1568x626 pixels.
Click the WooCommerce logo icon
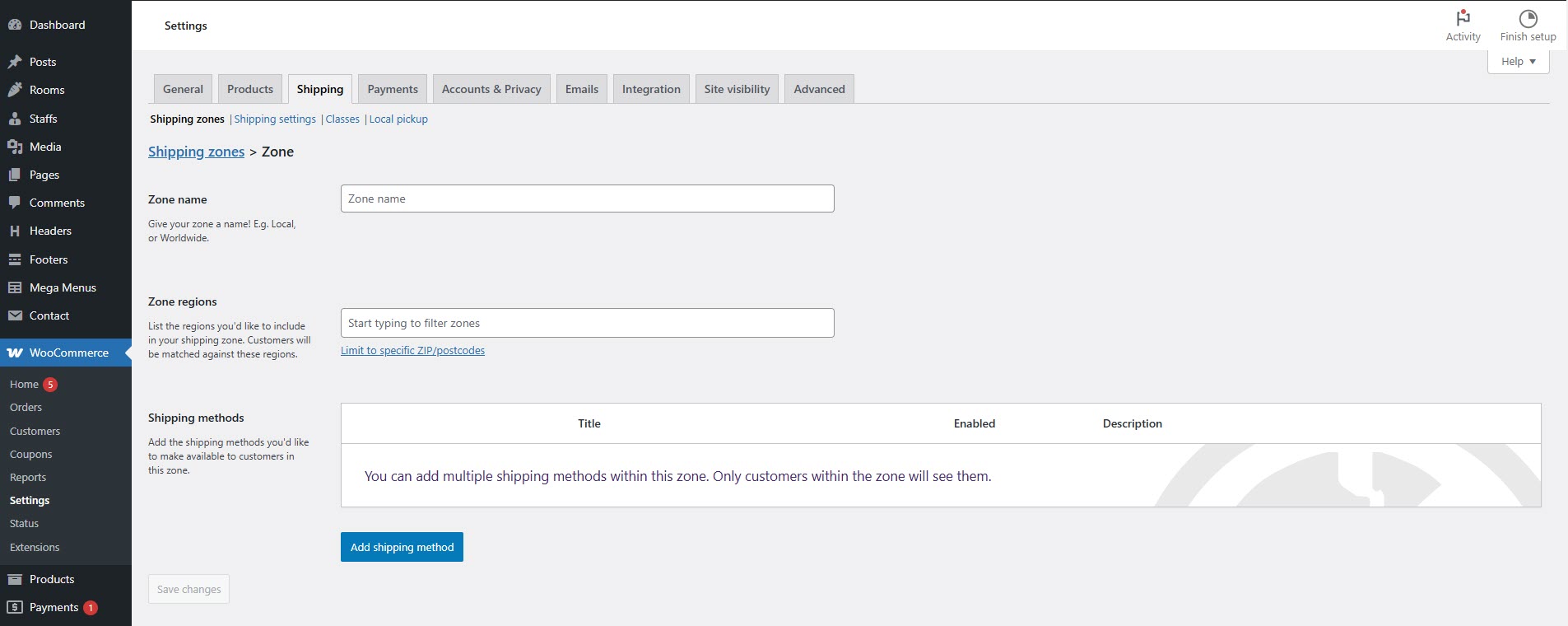pos(15,353)
